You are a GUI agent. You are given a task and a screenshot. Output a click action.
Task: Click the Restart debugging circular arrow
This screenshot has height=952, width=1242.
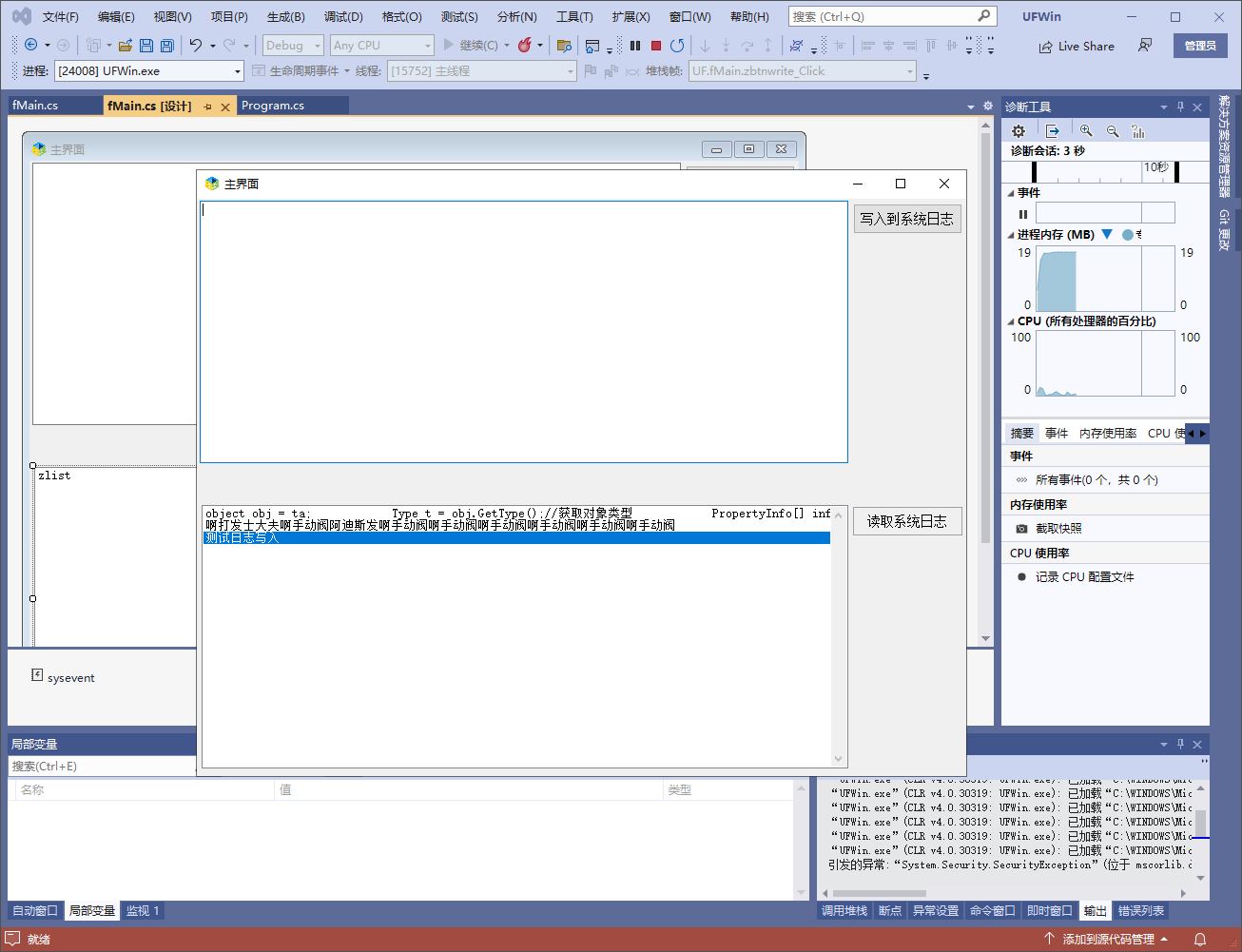pyautogui.click(x=677, y=45)
